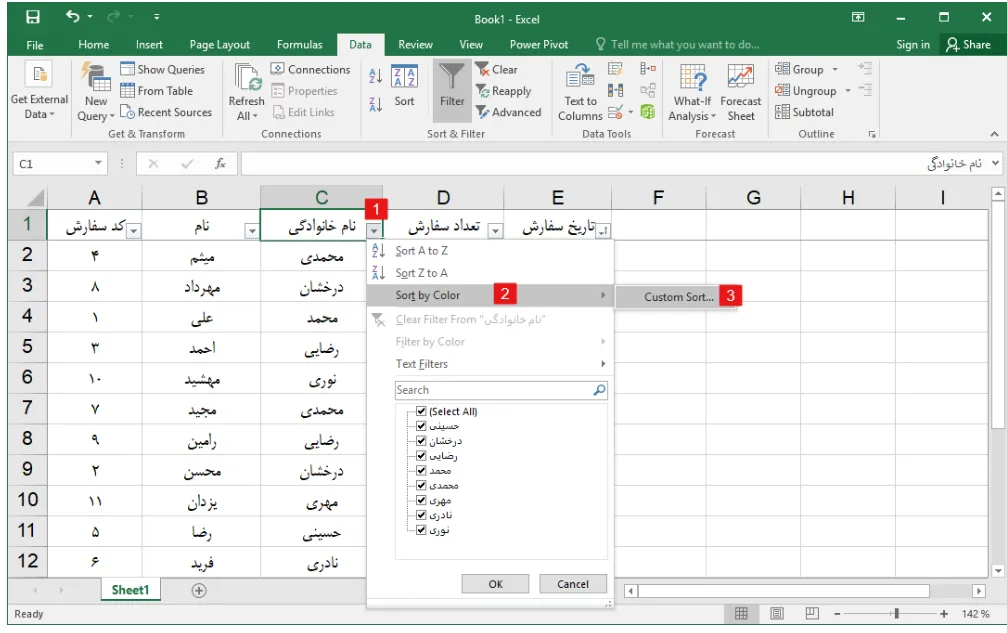Click Sort A to Z ribbon icon

point(375,75)
